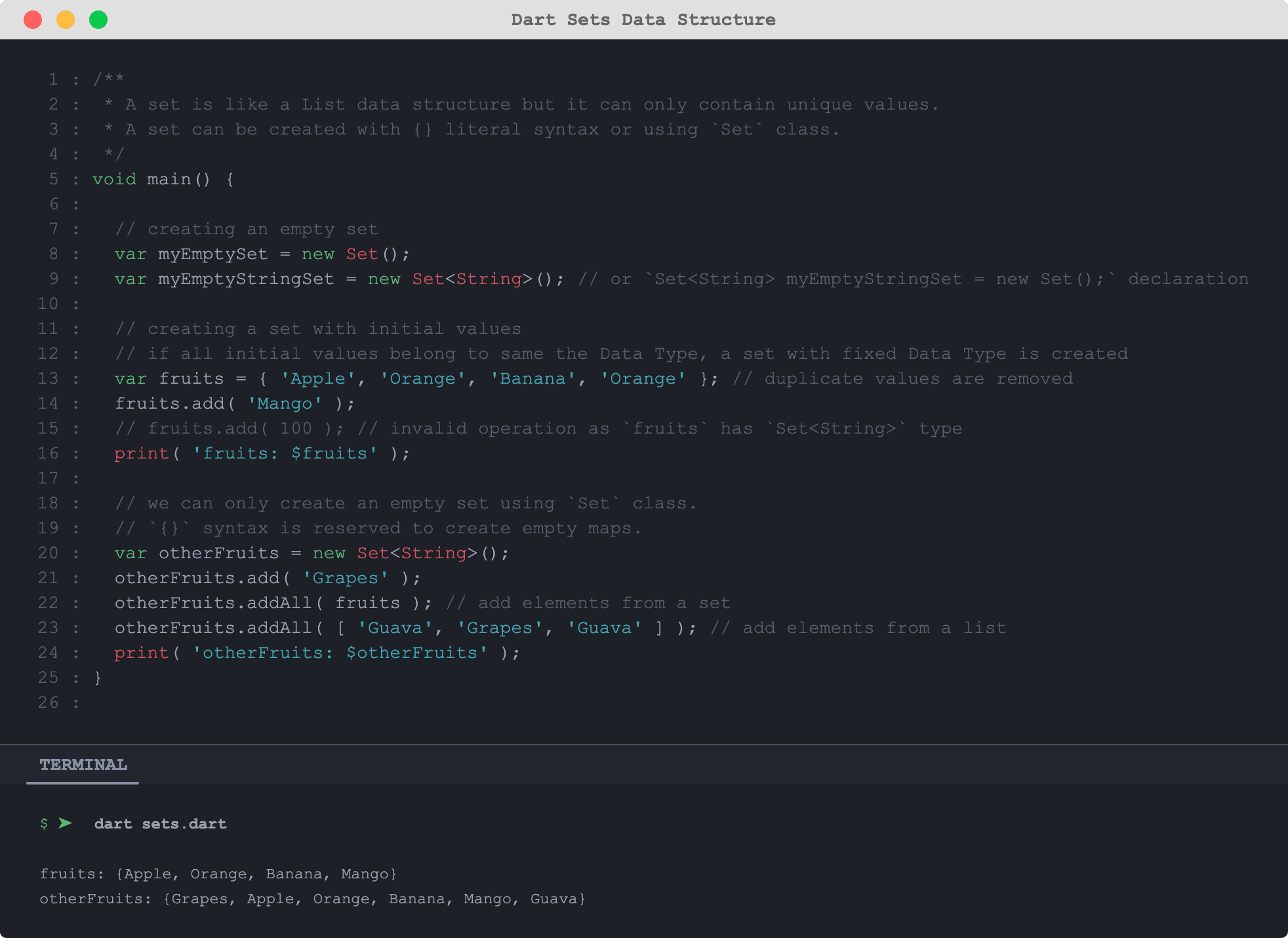The height and width of the screenshot is (938, 1288).
Task: Click the closing brace on line 25
Action: click(98, 678)
